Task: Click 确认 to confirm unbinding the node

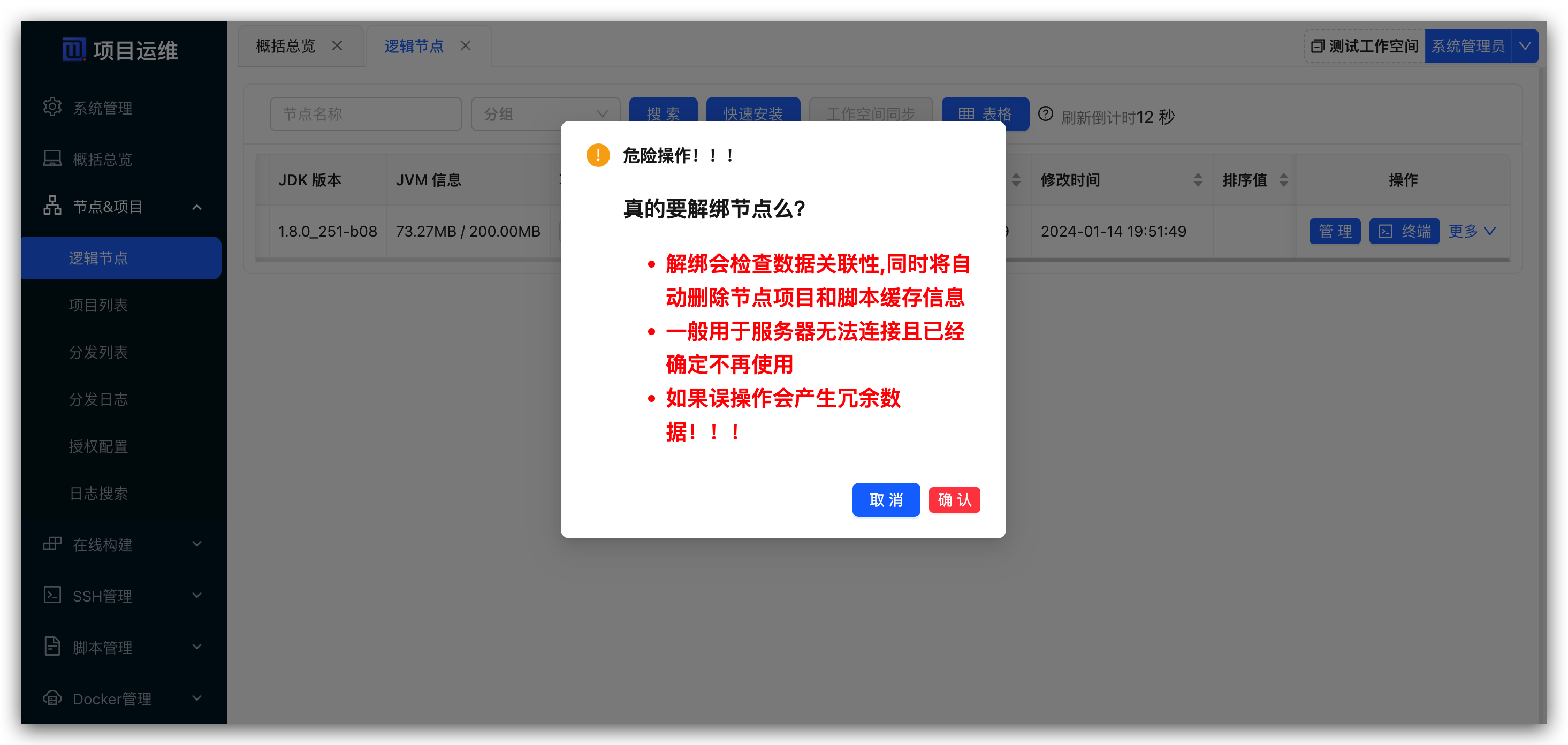Action: 954,500
